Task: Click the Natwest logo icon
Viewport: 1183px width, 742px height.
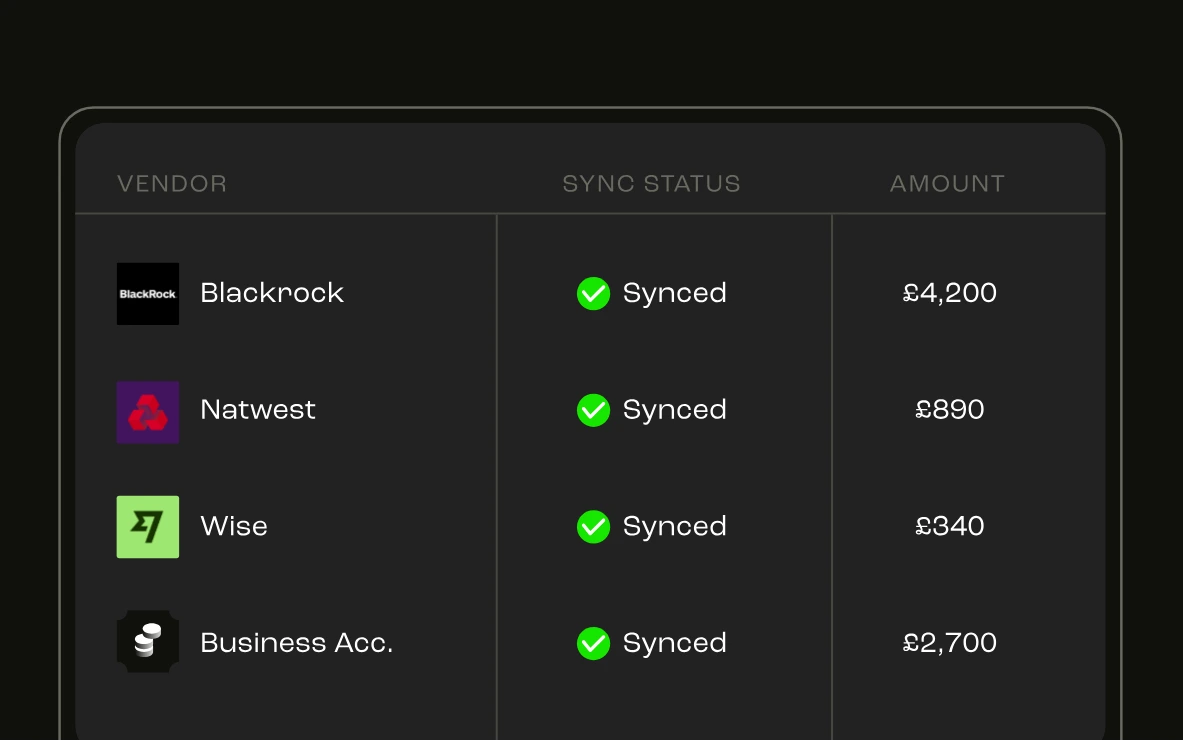Action: (x=148, y=412)
